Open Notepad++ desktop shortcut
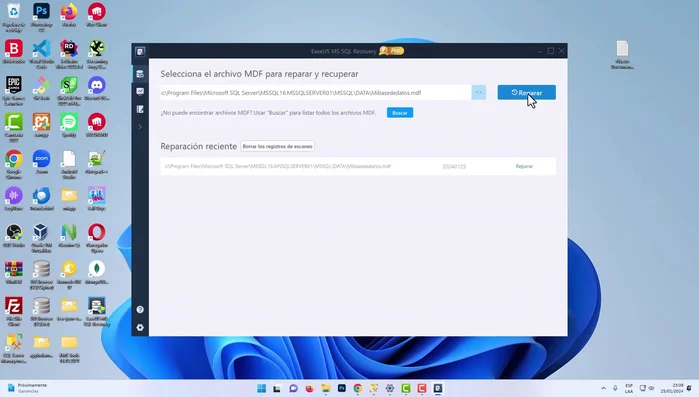The height and width of the screenshot is (397, 699). [x=97, y=162]
